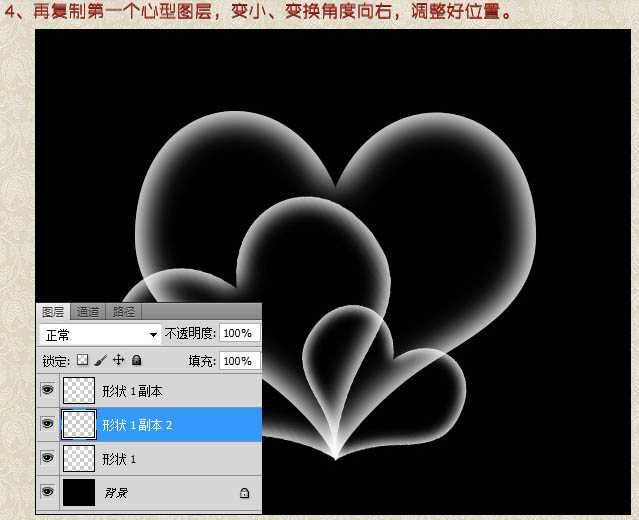Select the 背景 background layer name
The height and width of the screenshot is (520, 639).
pyautogui.click(x=118, y=493)
